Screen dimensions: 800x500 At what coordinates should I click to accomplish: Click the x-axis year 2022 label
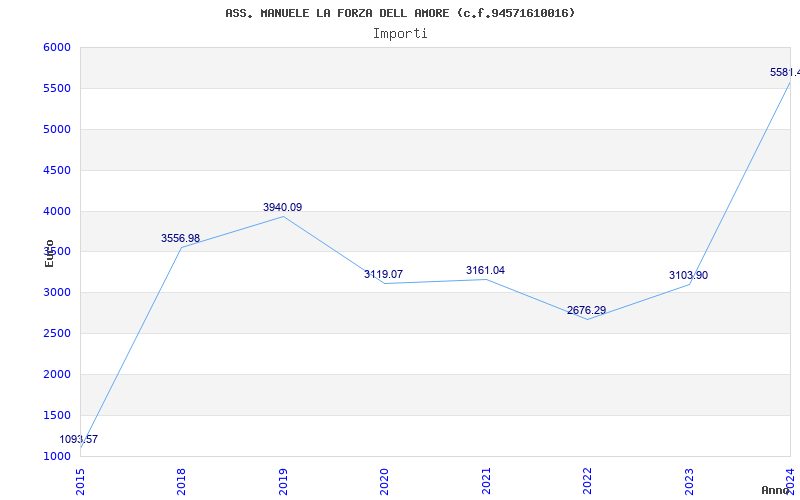pos(588,481)
